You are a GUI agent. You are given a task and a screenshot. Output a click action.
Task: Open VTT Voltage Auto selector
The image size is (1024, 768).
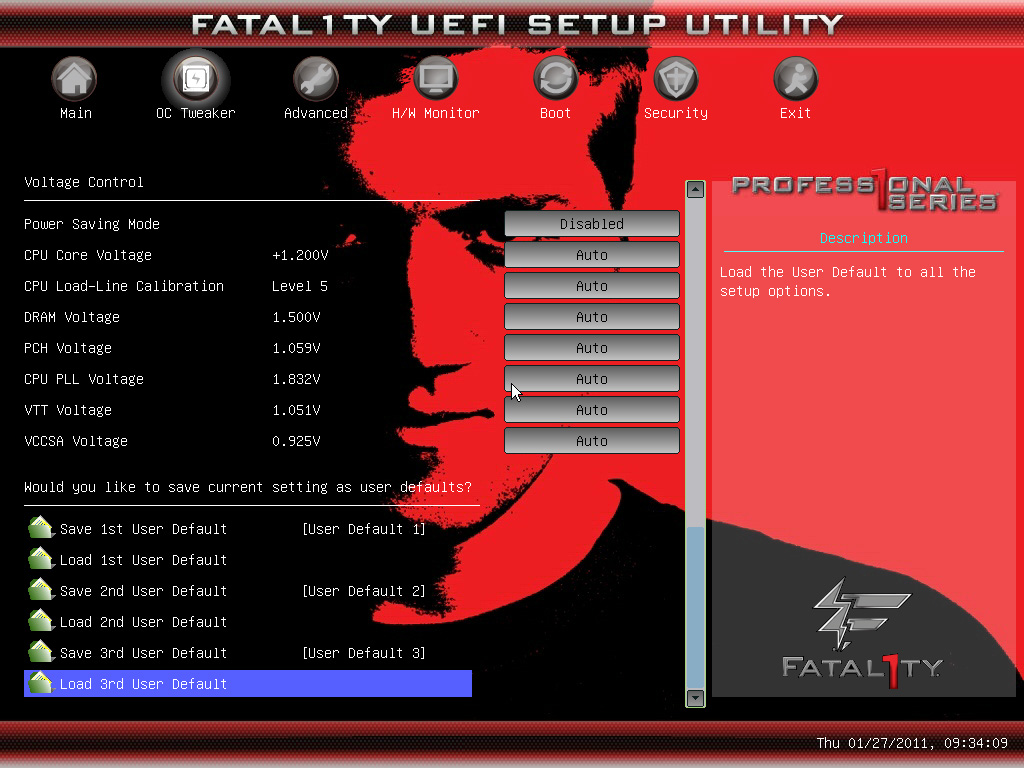point(592,409)
